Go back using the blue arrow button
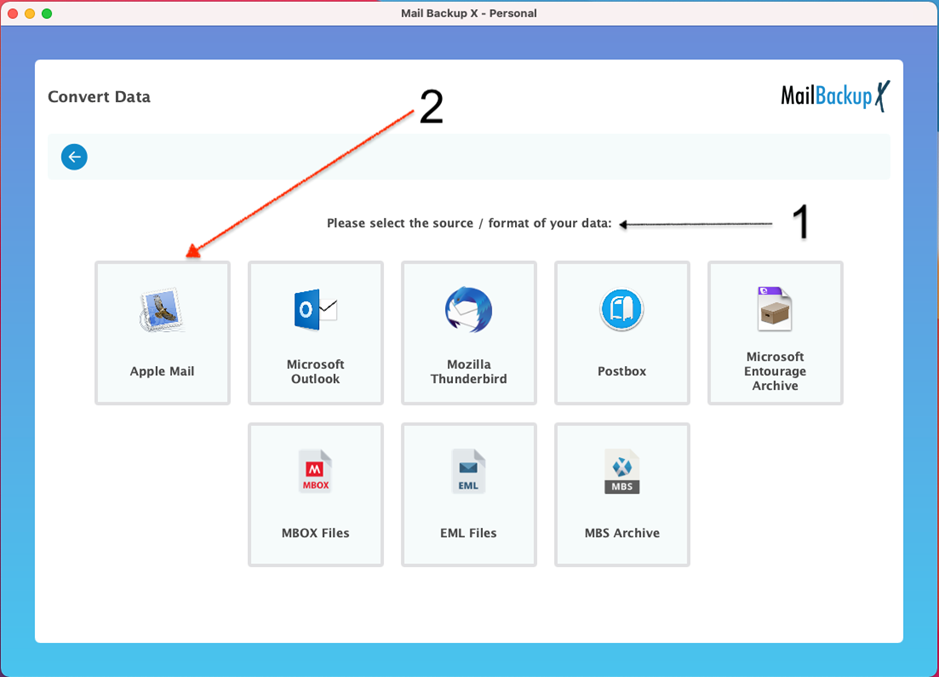This screenshot has width=939, height=677. coord(74,157)
